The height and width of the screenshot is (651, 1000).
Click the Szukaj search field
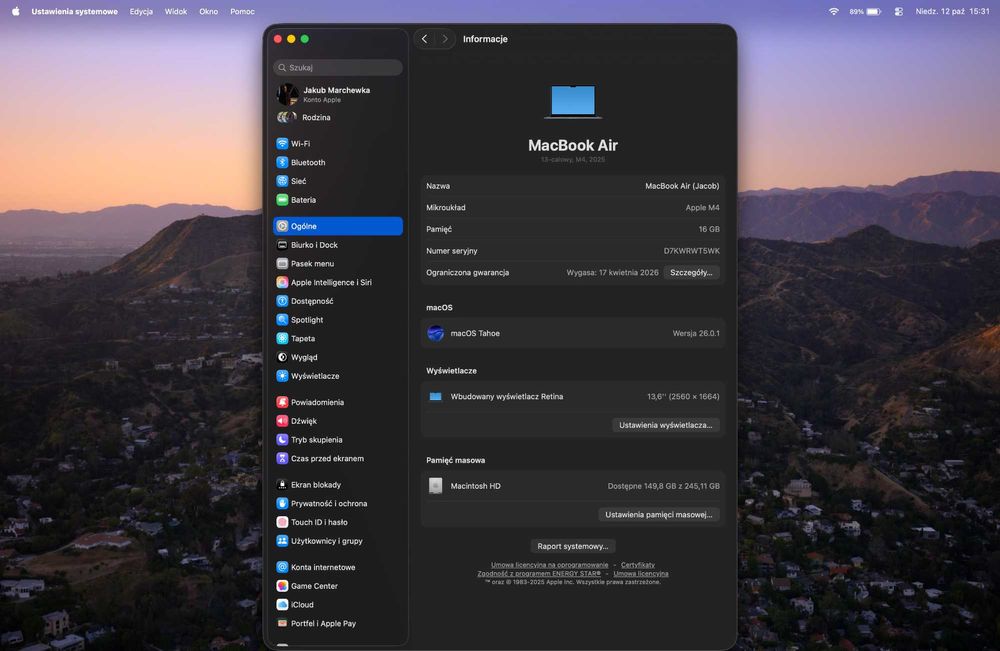[x=337, y=67]
